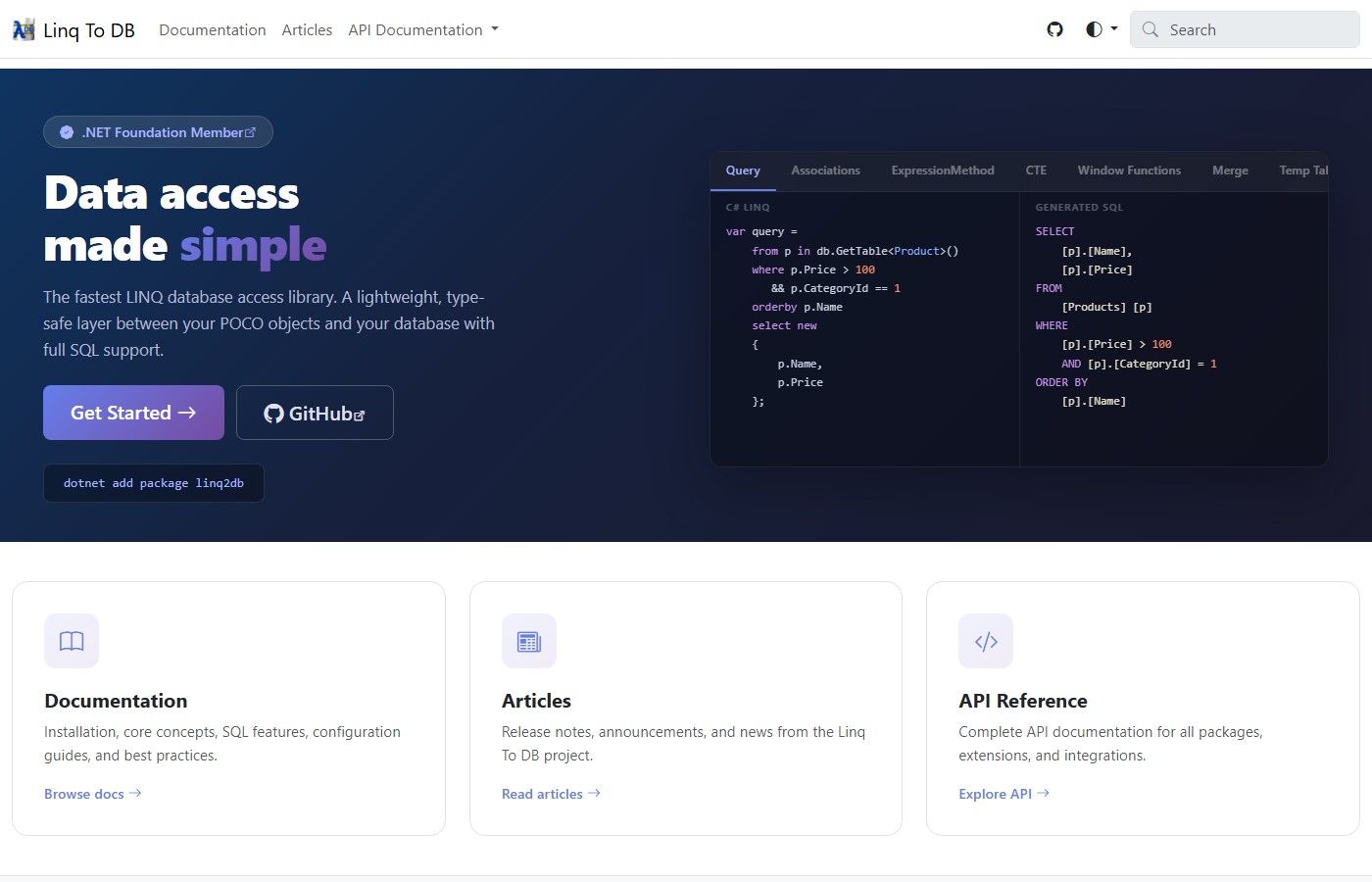Click the API Reference card heading
The height and width of the screenshot is (882, 1372).
tap(1023, 701)
